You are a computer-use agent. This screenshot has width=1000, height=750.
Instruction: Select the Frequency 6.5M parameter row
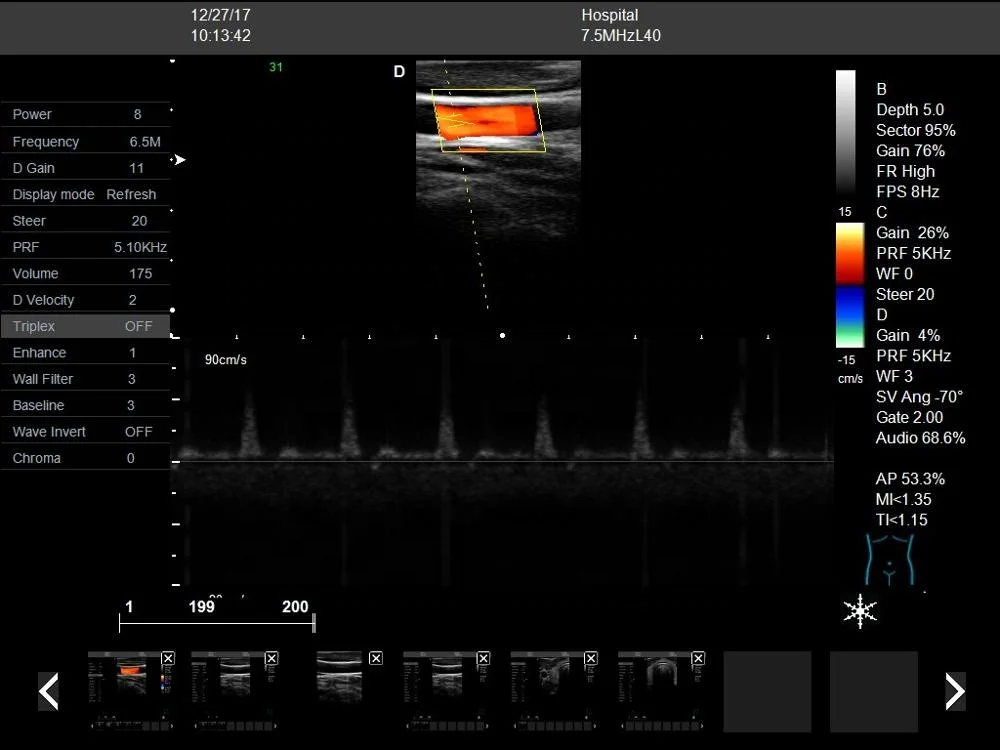click(85, 142)
